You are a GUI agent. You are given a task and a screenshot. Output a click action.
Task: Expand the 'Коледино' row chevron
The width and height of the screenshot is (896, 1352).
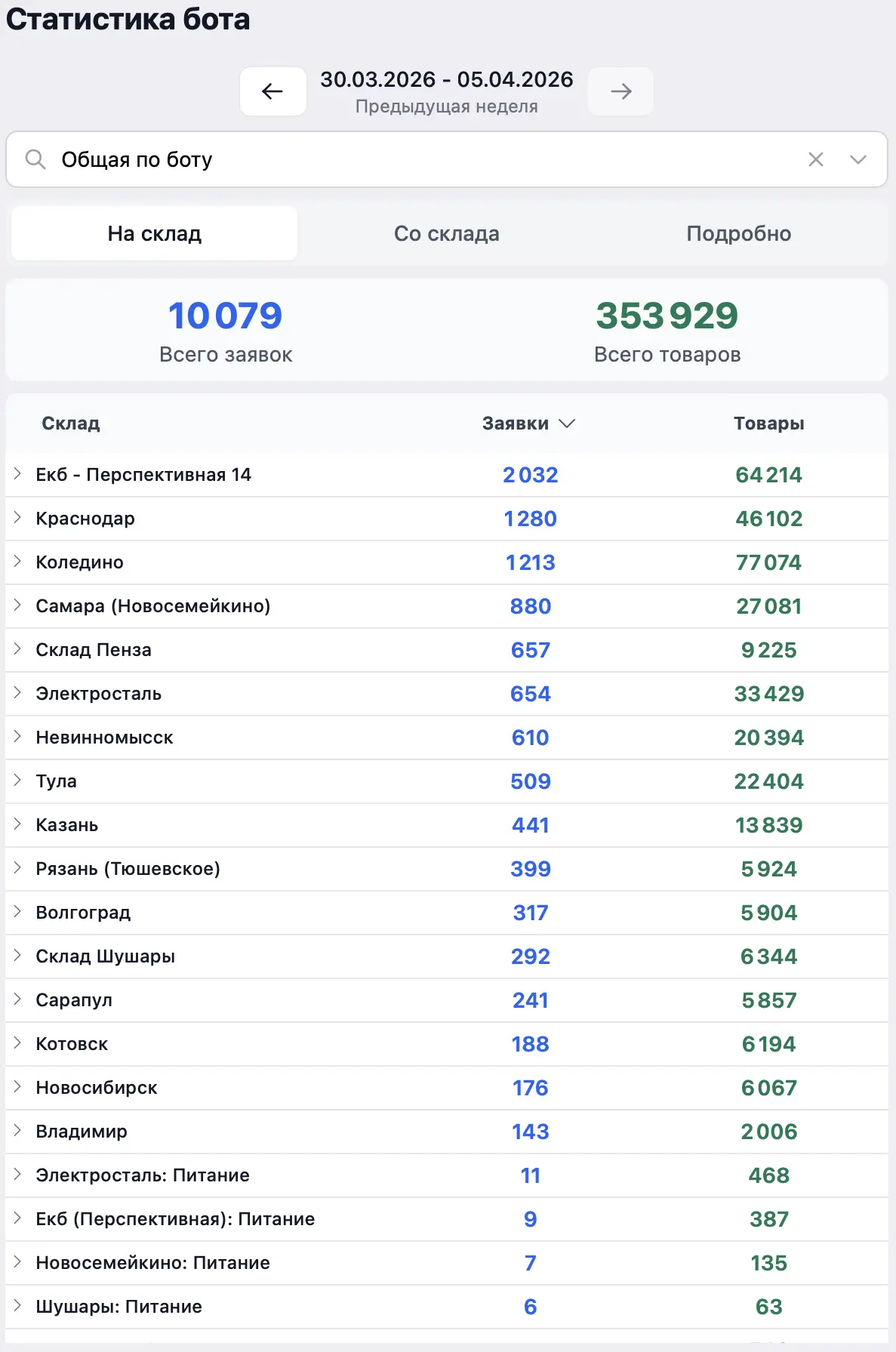[x=17, y=562]
